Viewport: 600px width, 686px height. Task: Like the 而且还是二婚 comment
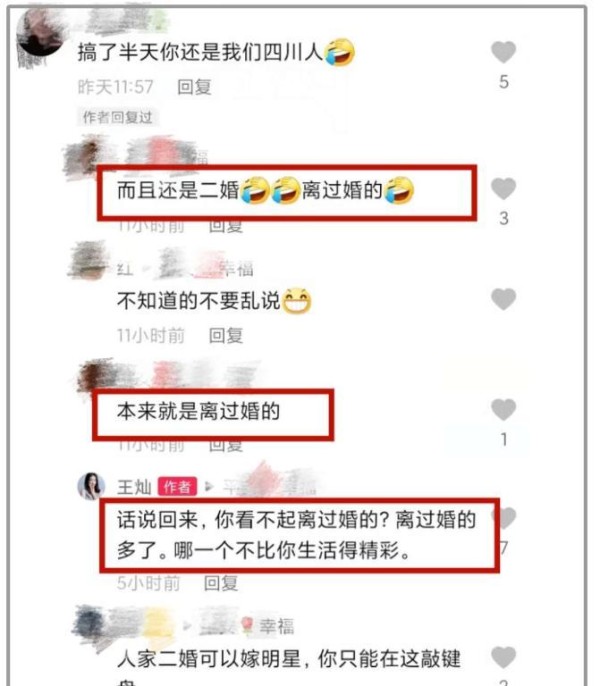tap(503, 189)
